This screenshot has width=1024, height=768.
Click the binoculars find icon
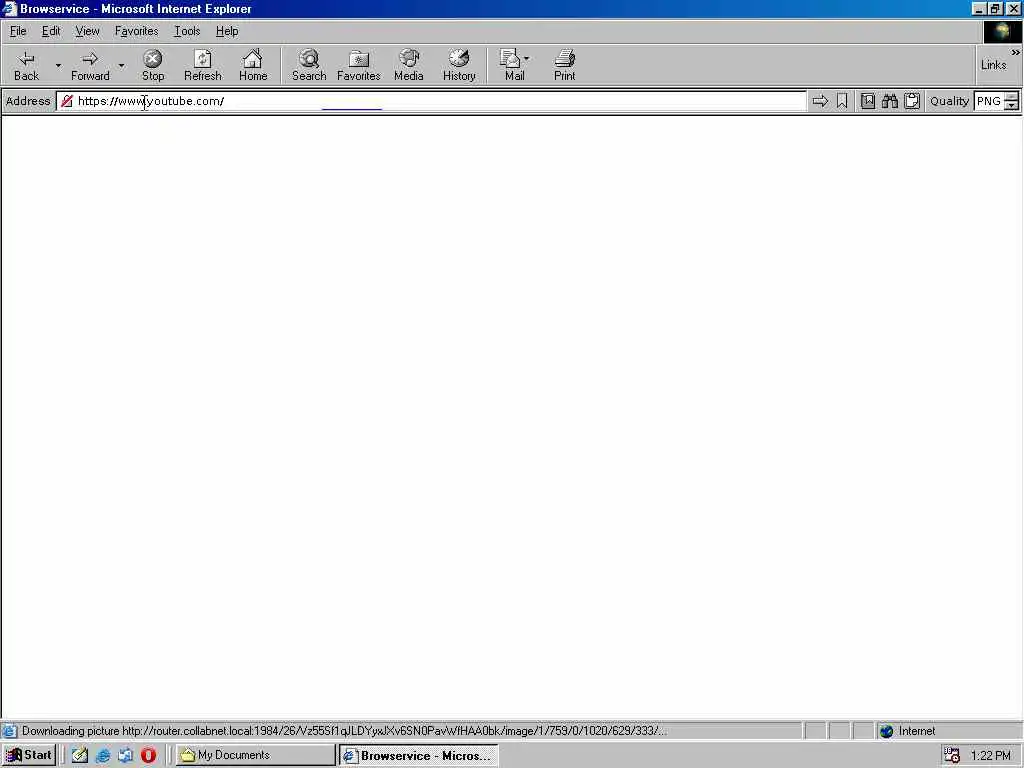[x=889, y=101]
